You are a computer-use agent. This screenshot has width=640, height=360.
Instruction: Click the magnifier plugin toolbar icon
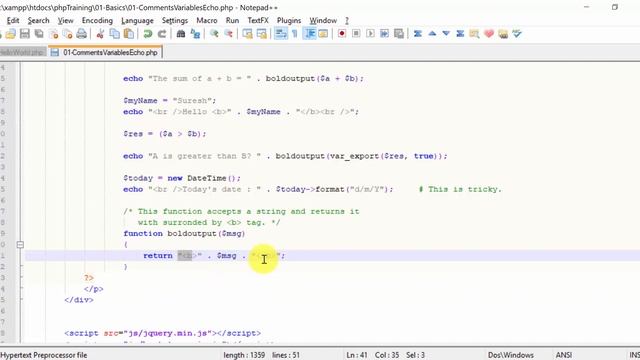click(474, 34)
